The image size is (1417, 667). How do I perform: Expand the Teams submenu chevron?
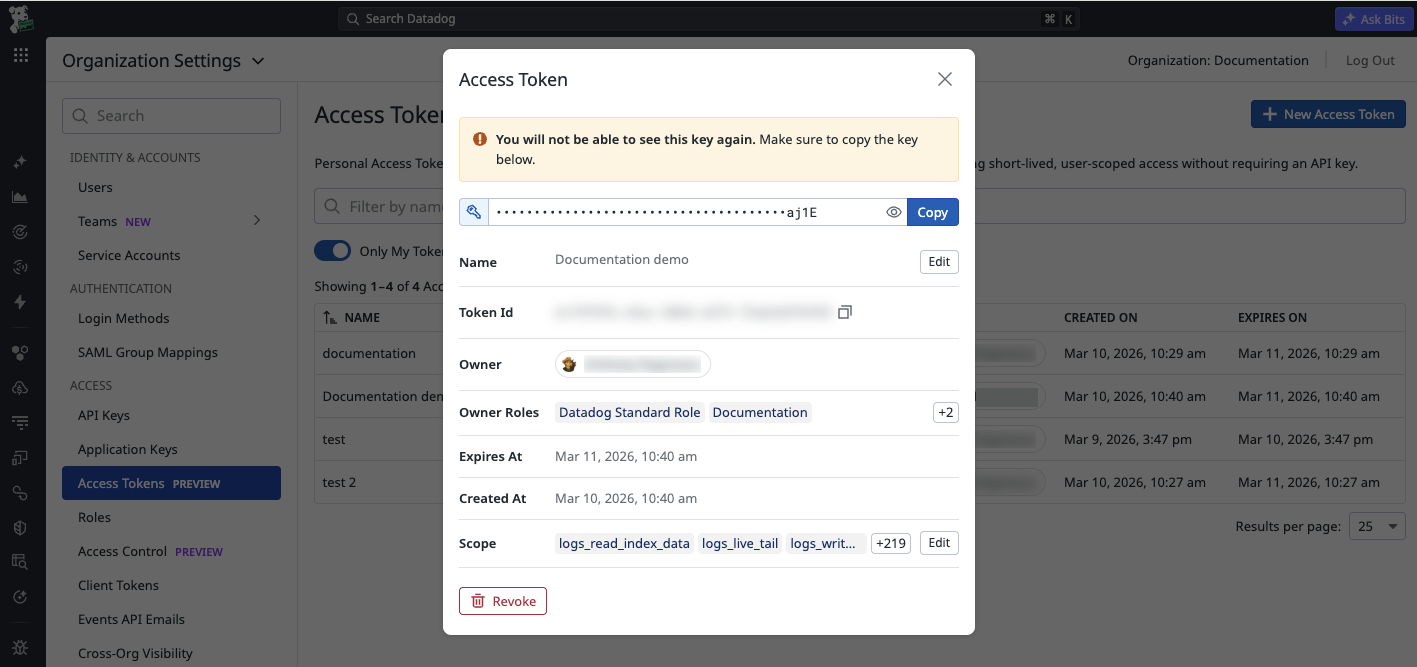point(257,220)
